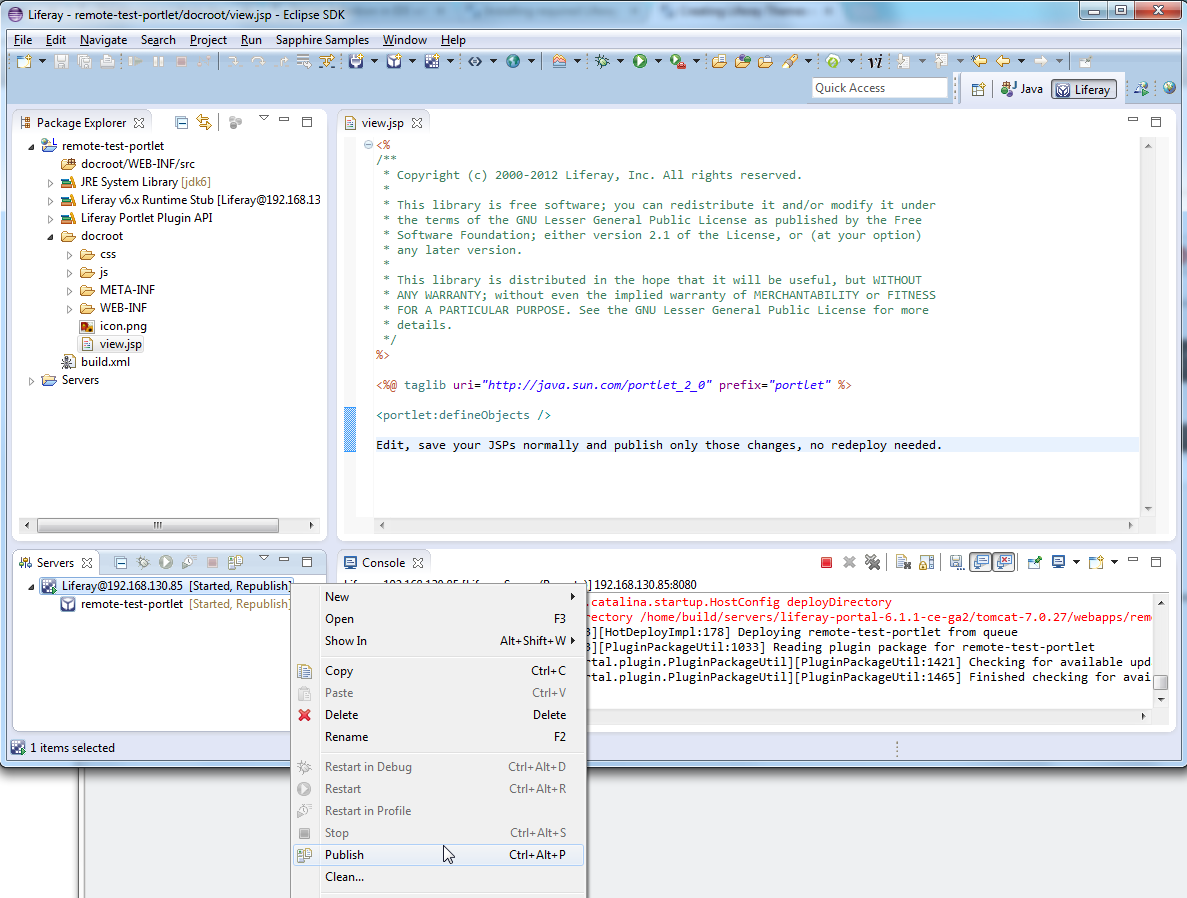Viewport: 1187px width, 898px height.
Task: Click the Save toolbar icon
Action: click(x=61, y=61)
